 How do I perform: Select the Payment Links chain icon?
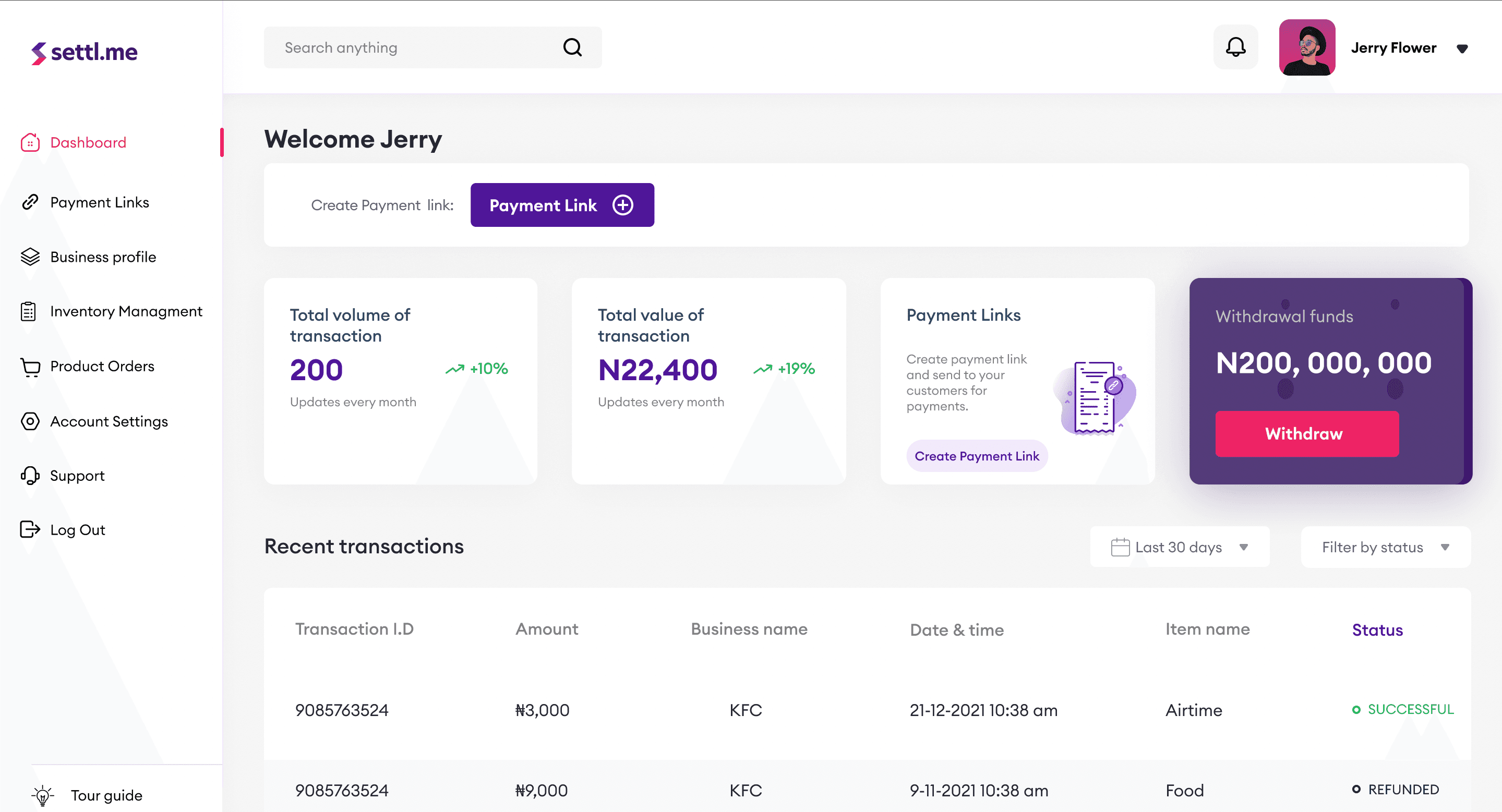pyautogui.click(x=30, y=202)
